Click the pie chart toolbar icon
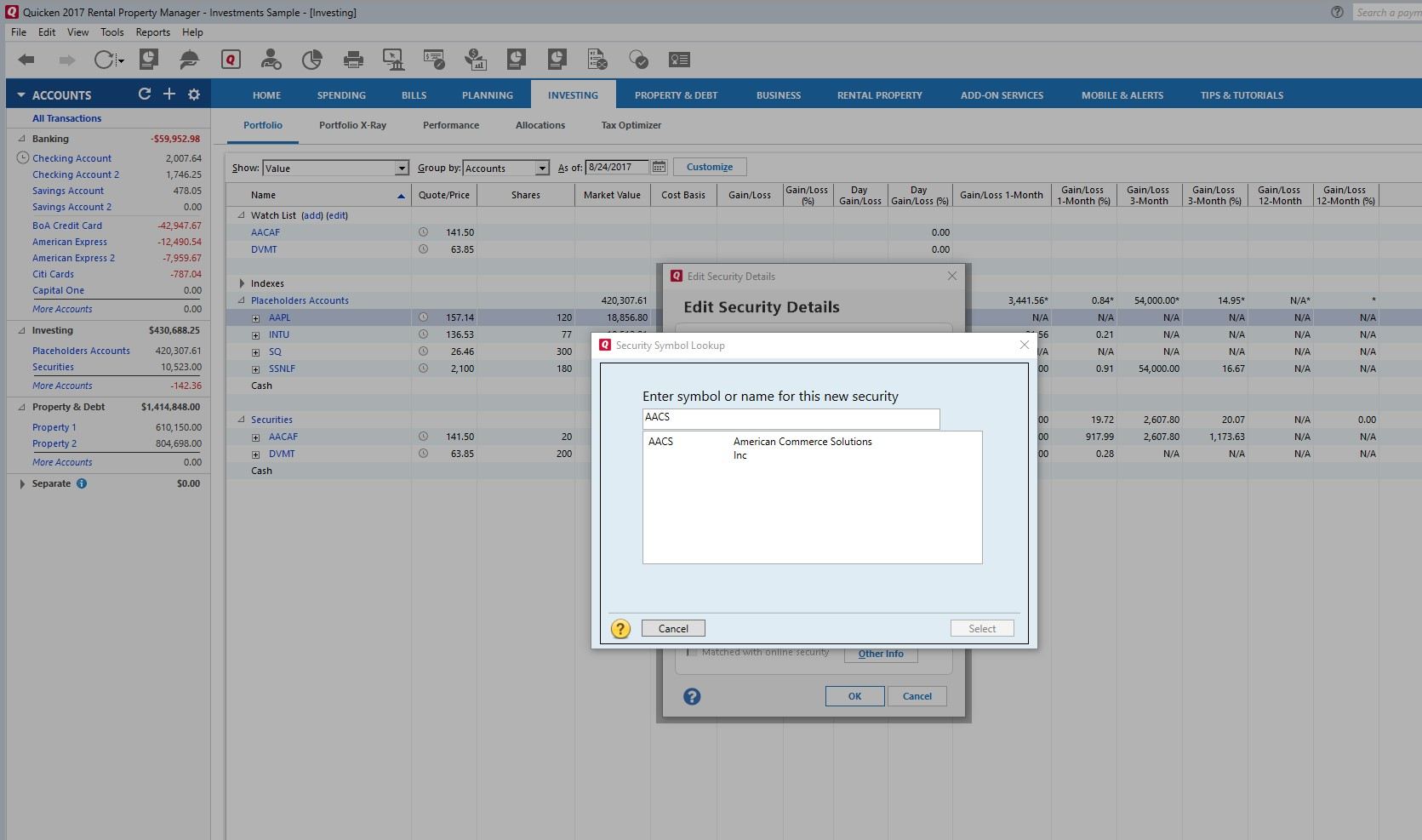The width and height of the screenshot is (1422, 840). [311, 60]
